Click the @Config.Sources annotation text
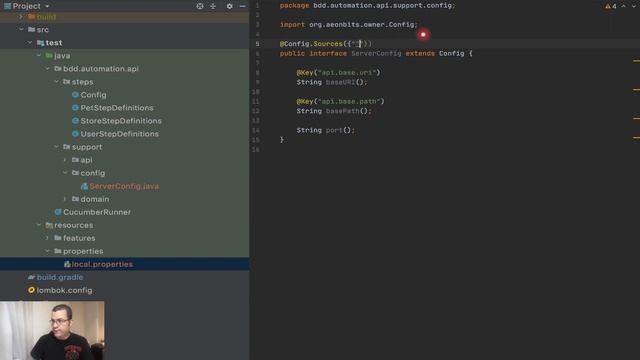This screenshot has height=360, width=640. click(x=311, y=44)
